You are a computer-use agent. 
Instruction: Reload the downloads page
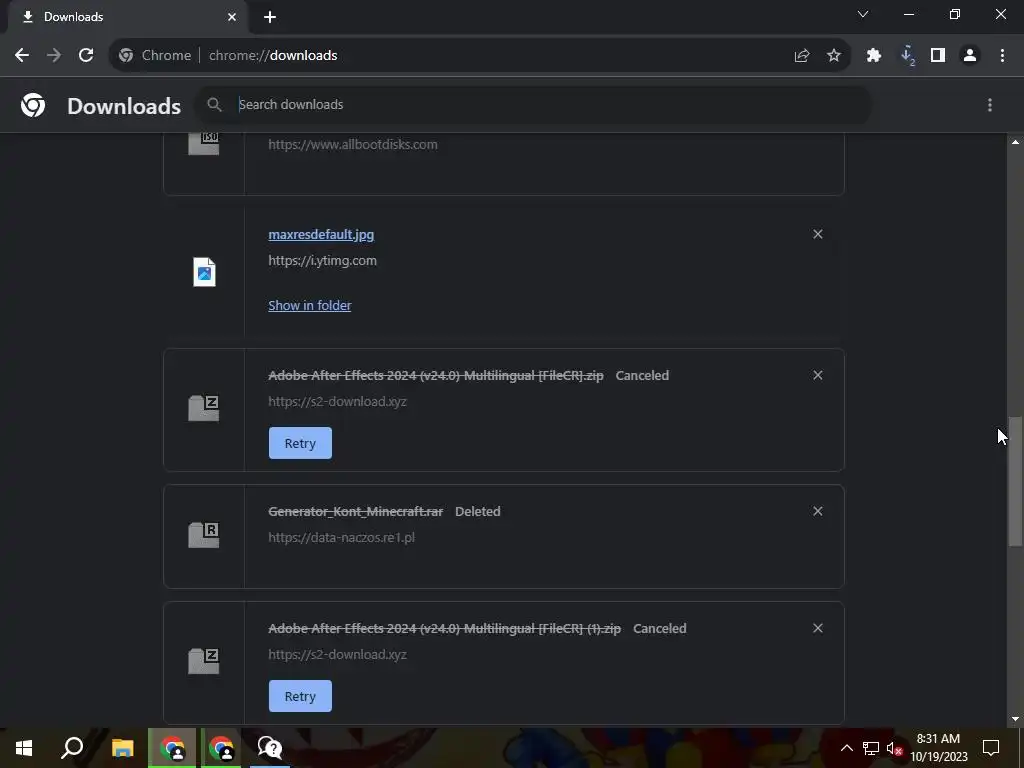(x=86, y=56)
